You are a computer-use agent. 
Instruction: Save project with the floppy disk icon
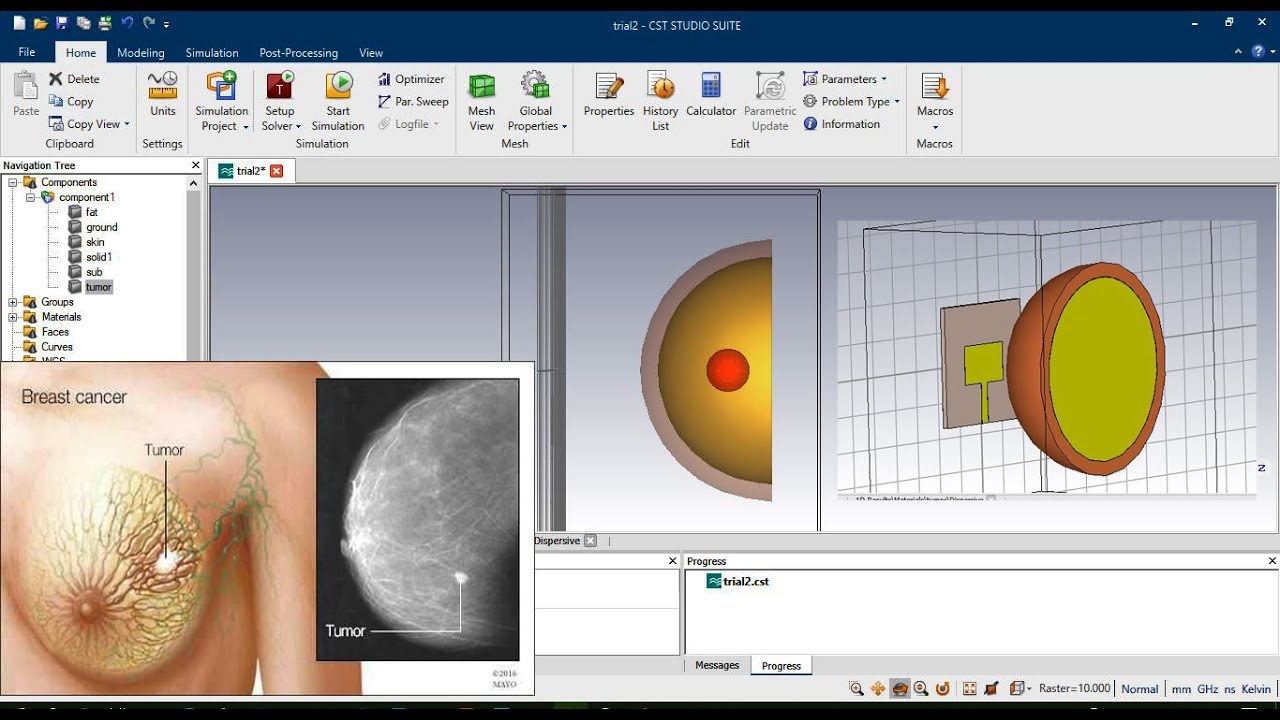[62, 23]
